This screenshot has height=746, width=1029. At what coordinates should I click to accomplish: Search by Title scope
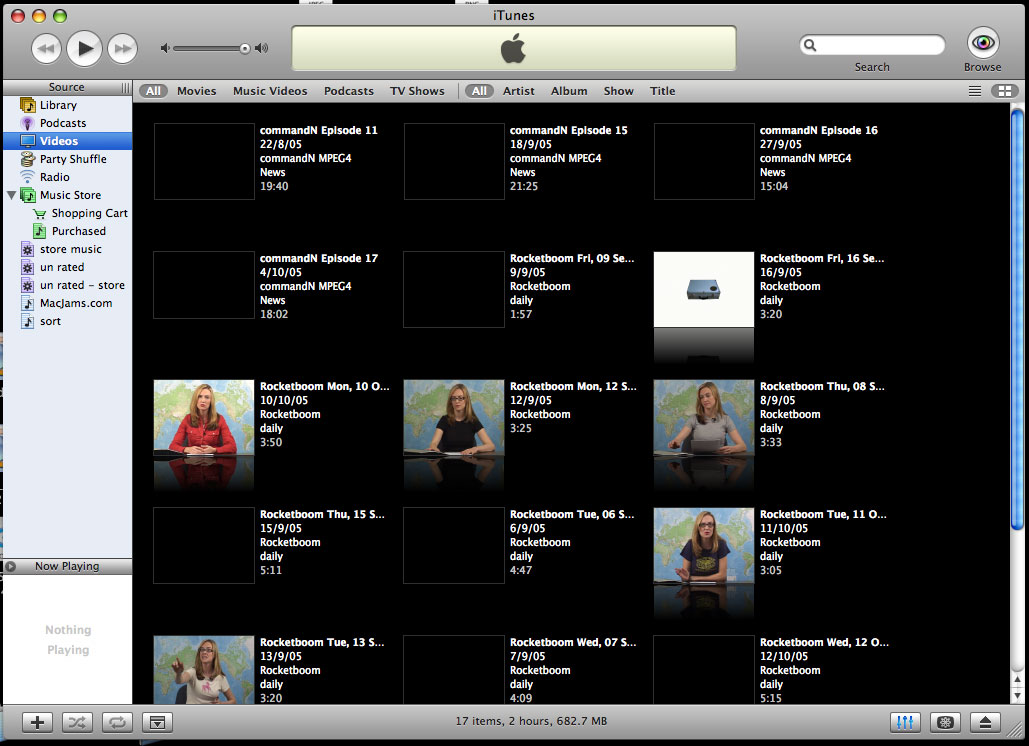pyautogui.click(x=662, y=91)
